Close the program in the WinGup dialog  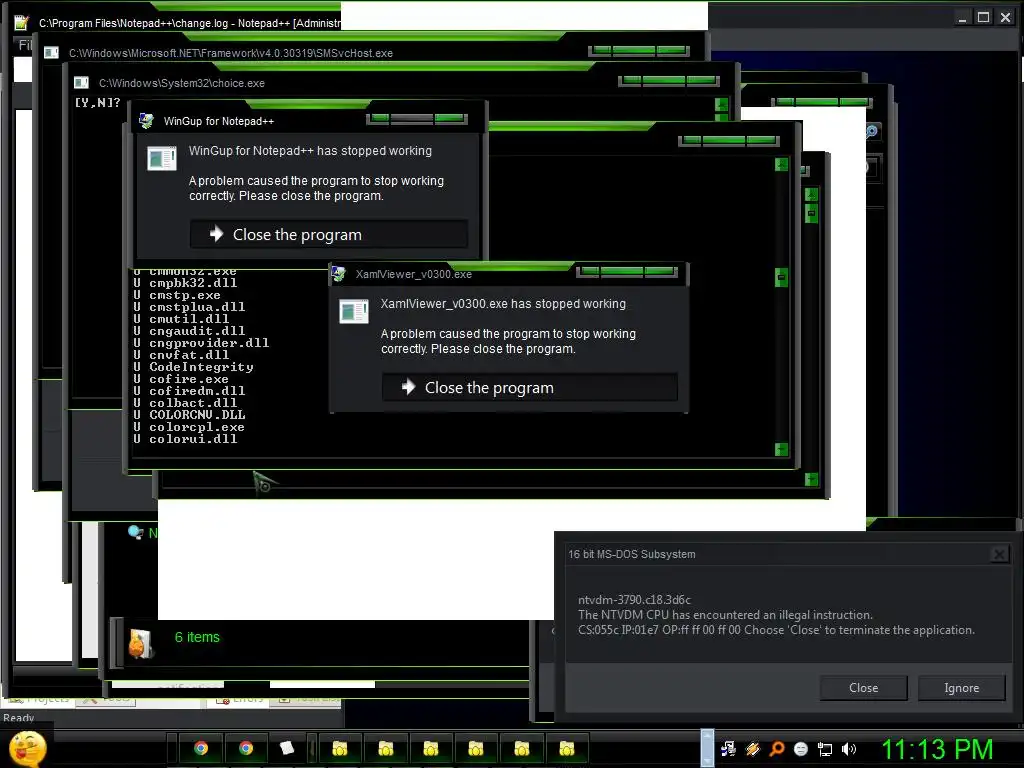coord(329,234)
